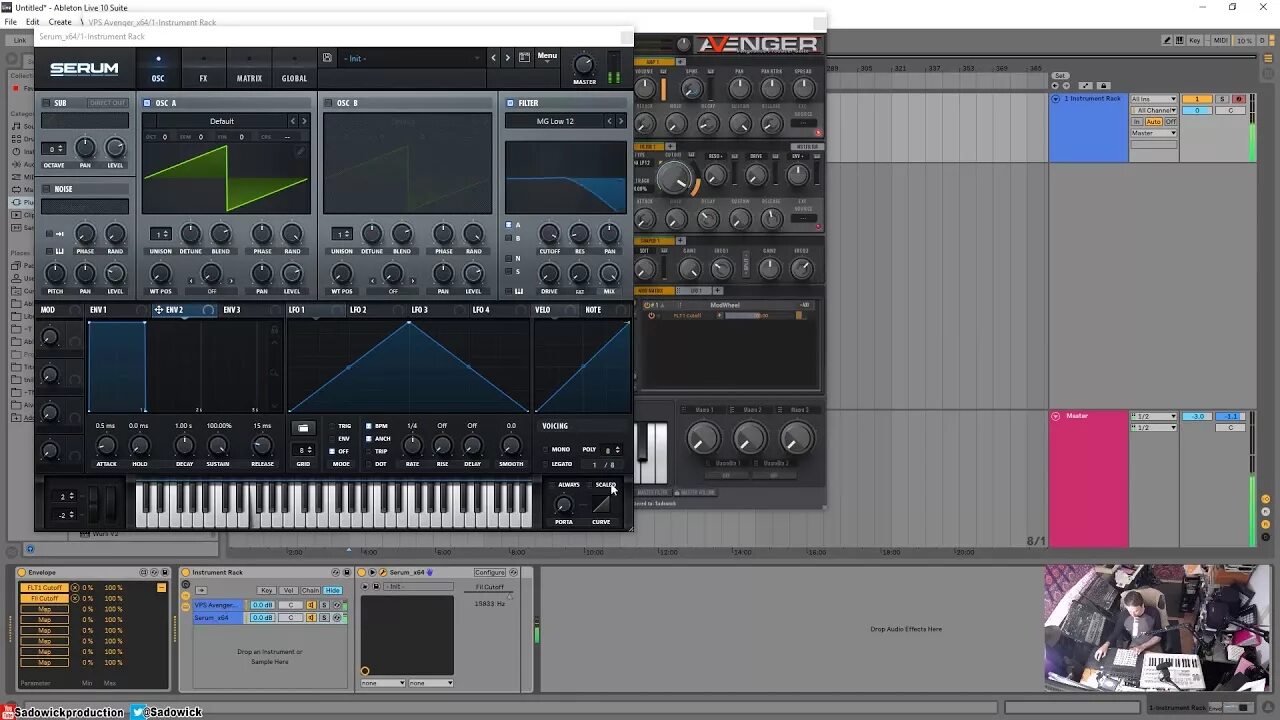Click the hot-swap icon next to the VPS Avenger chain
This screenshot has width=1280, height=720.
click(336, 605)
